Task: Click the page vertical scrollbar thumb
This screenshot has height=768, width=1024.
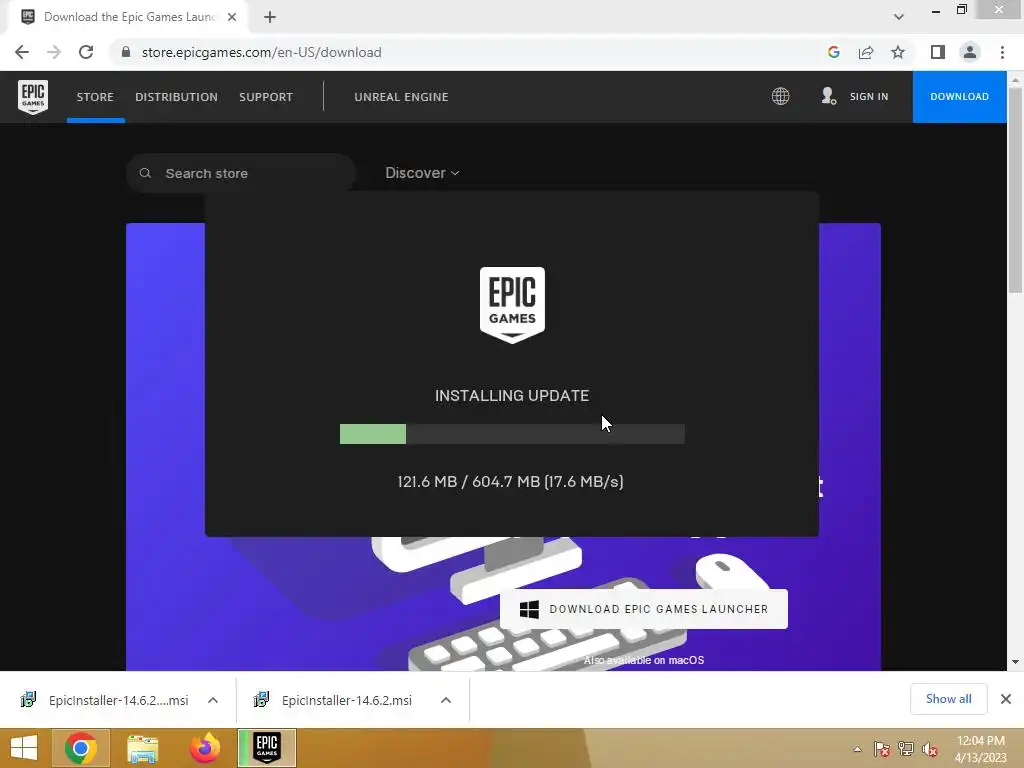Action: [1015, 189]
